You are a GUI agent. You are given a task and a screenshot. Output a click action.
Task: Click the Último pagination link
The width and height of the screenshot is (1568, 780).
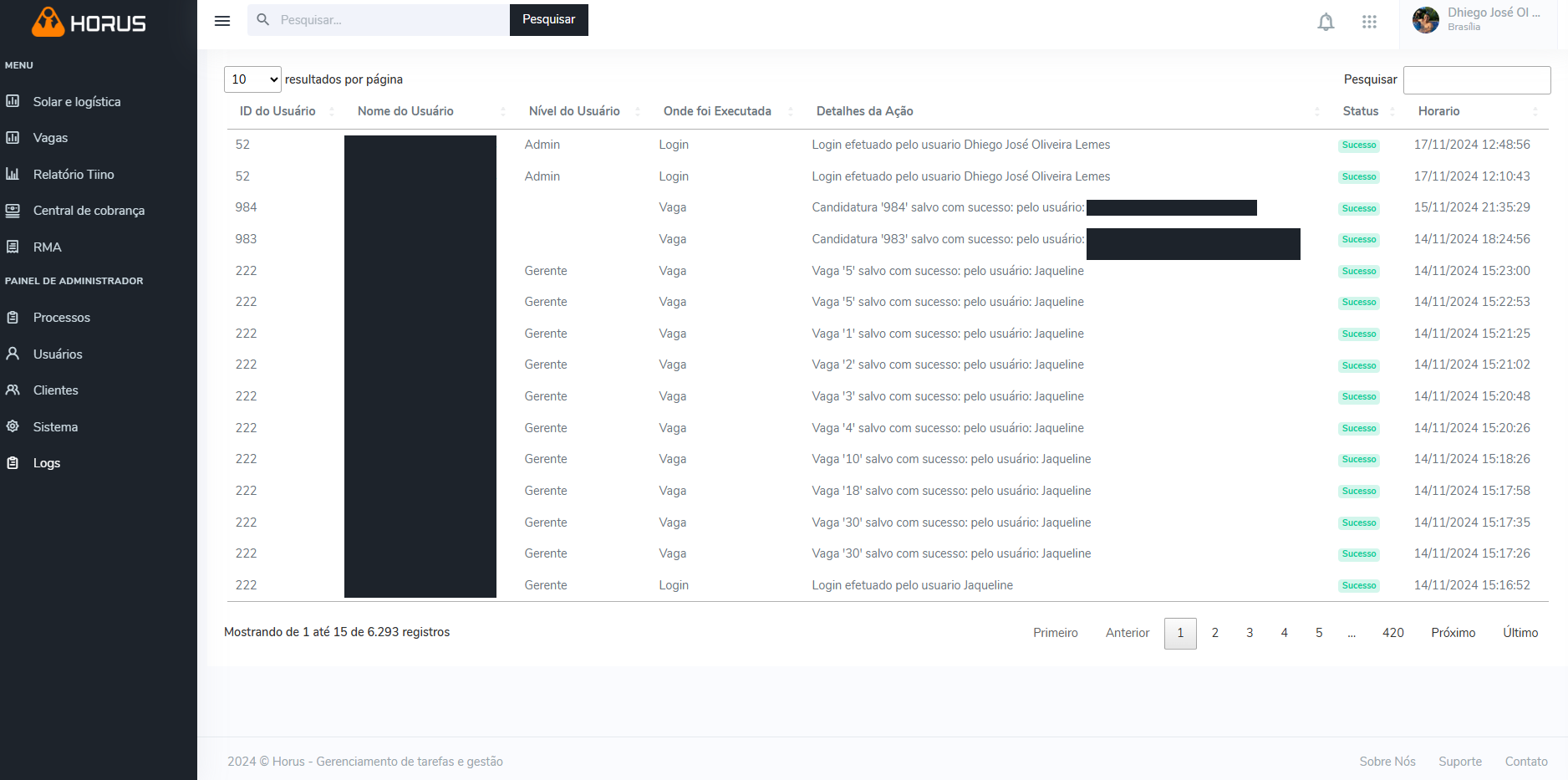tap(1520, 633)
